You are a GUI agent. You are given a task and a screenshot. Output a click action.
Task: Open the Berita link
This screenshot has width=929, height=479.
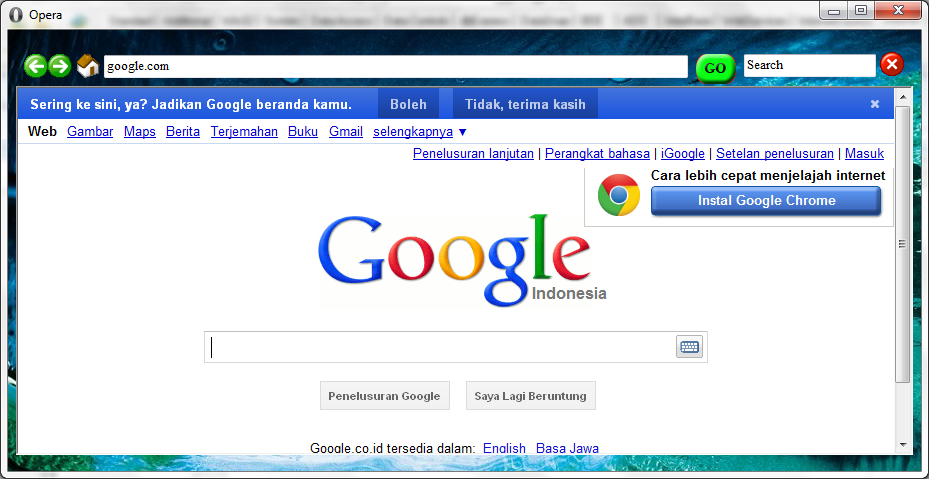click(183, 132)
